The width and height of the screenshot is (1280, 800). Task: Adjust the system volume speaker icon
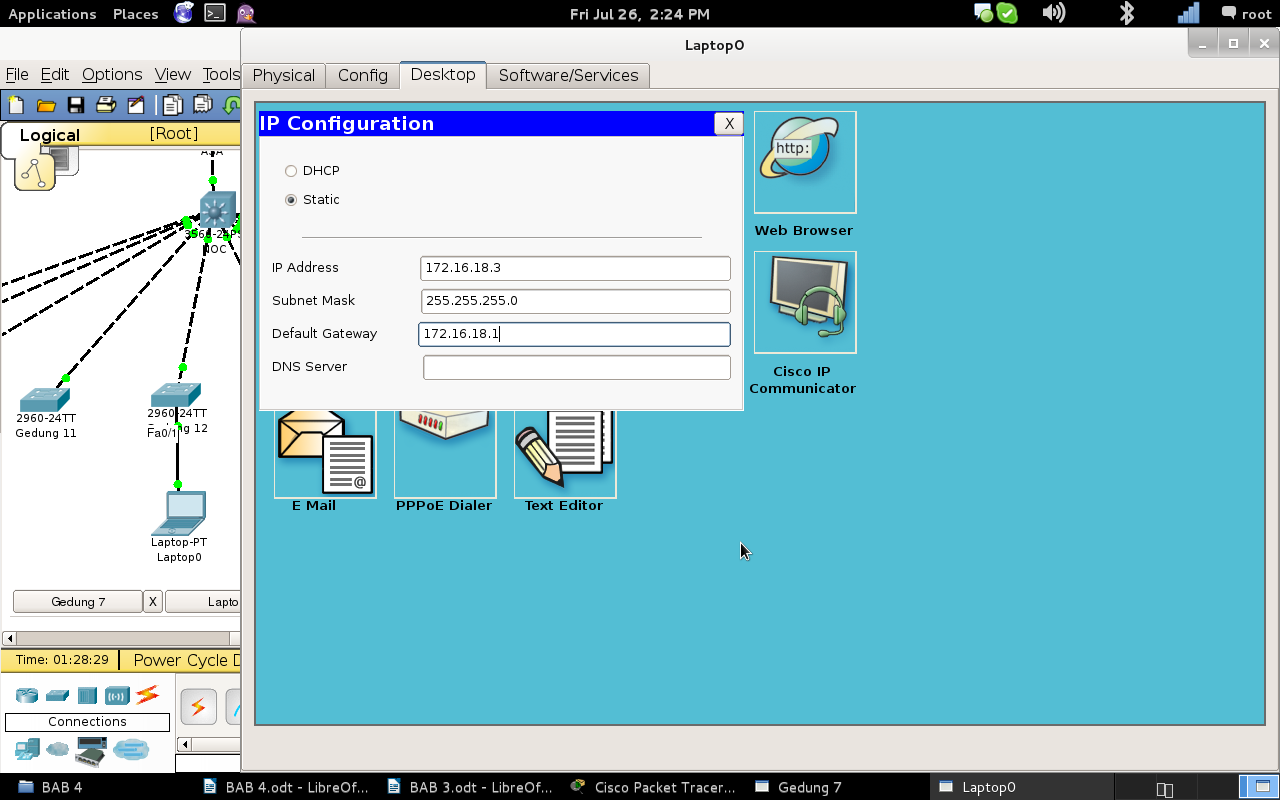pyautogui.click(x=1053, y=13)
